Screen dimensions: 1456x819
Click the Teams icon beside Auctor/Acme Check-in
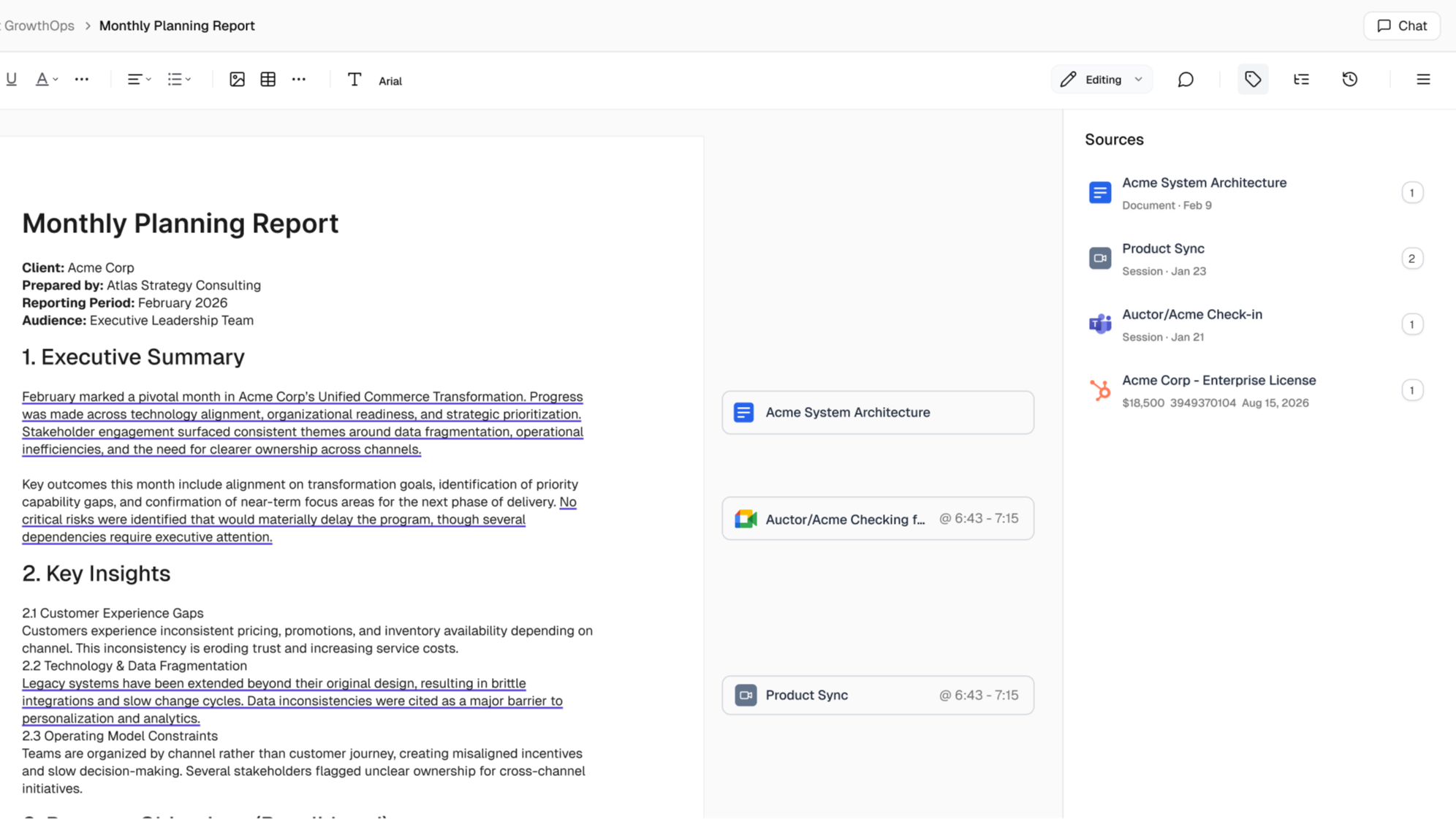pos(1100,324)
